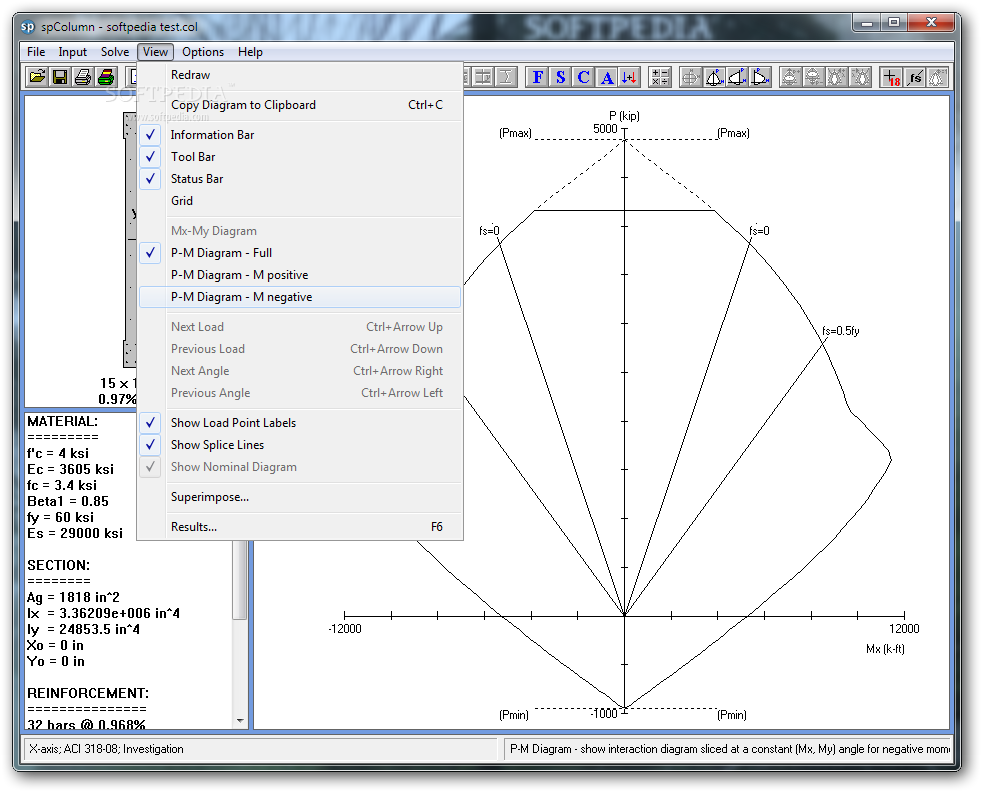
Task: Click the fs splice lines icon
Action: (x=914, y=77)
